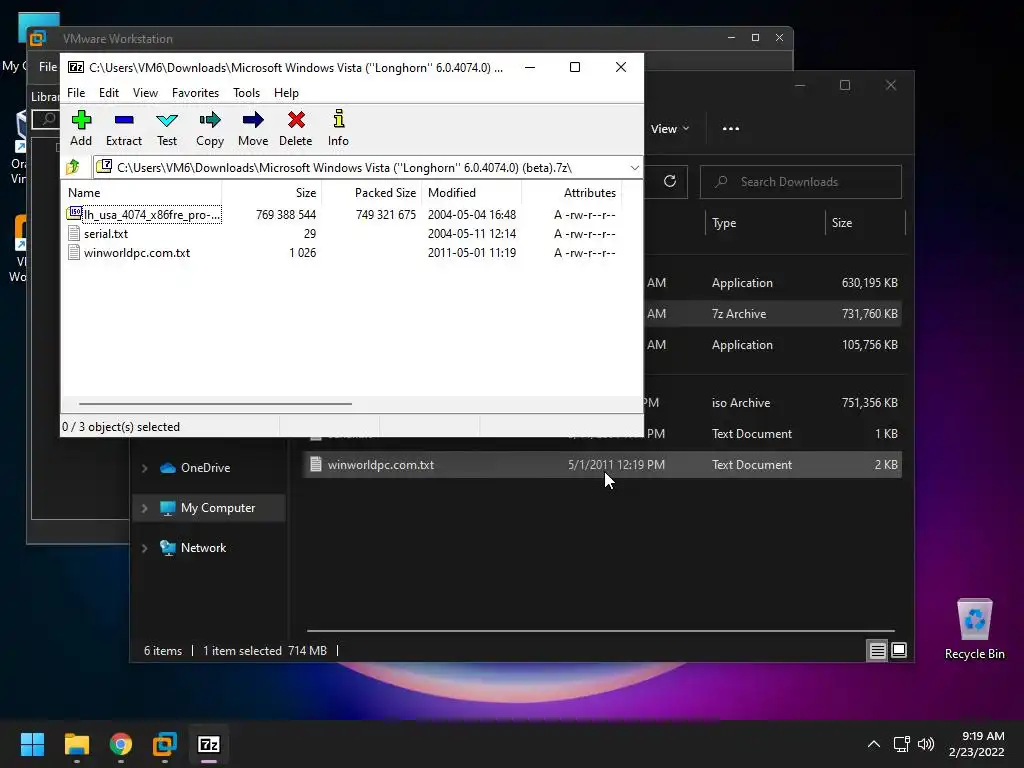Sort 7-Zip list by Size column

coord(272,193)
